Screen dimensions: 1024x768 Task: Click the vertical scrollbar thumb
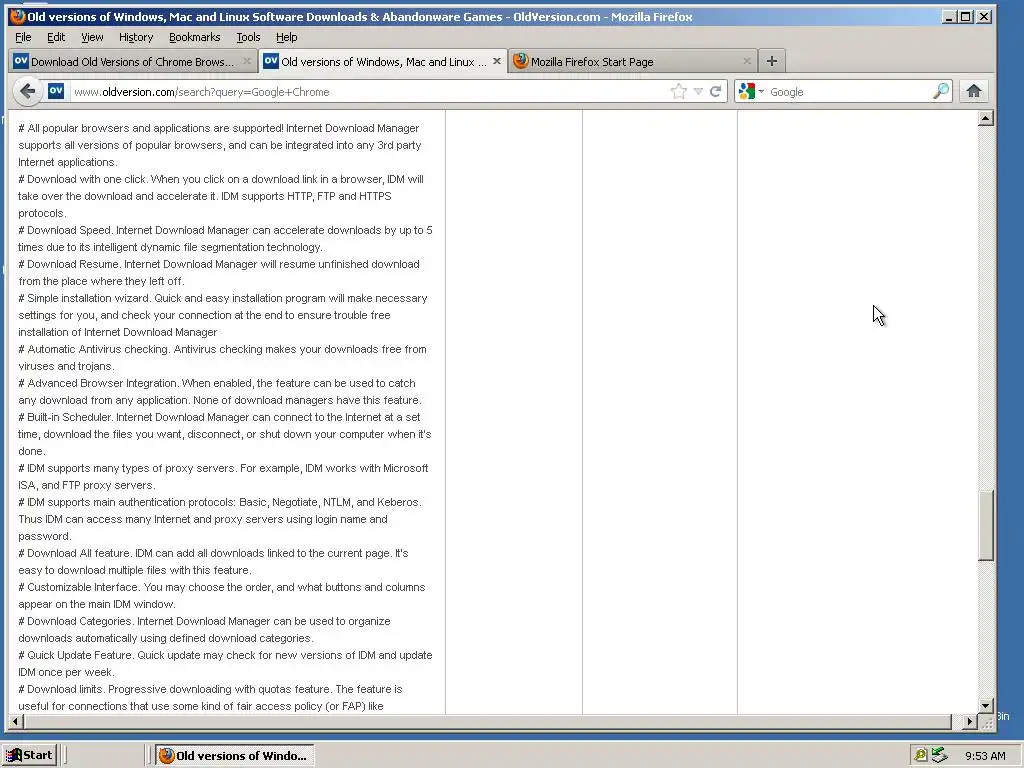tap(986, 525)
